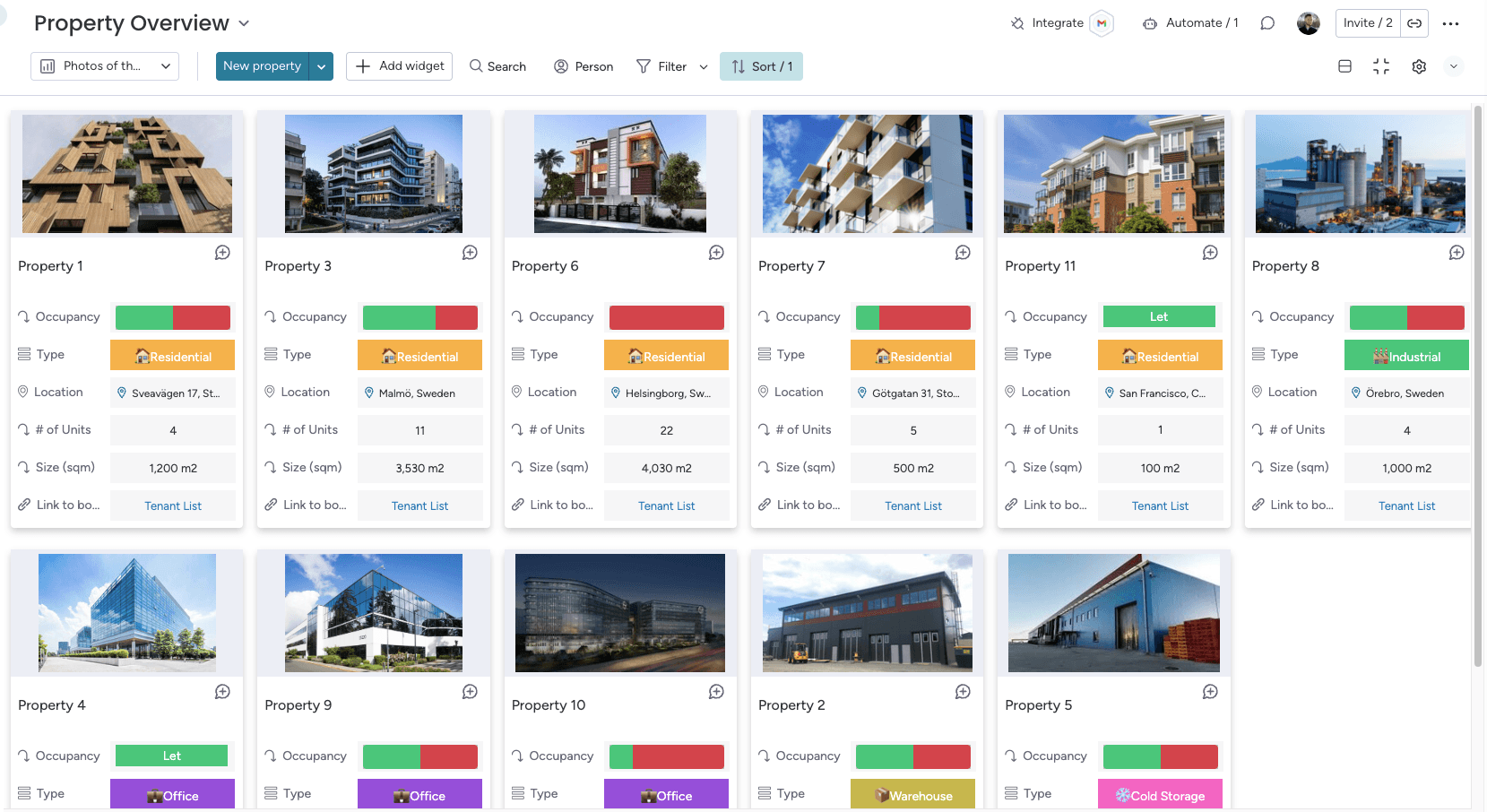Edit Sveavägen 17 location field
This screenshot has height=812, width=1487.
pos(173,393)
